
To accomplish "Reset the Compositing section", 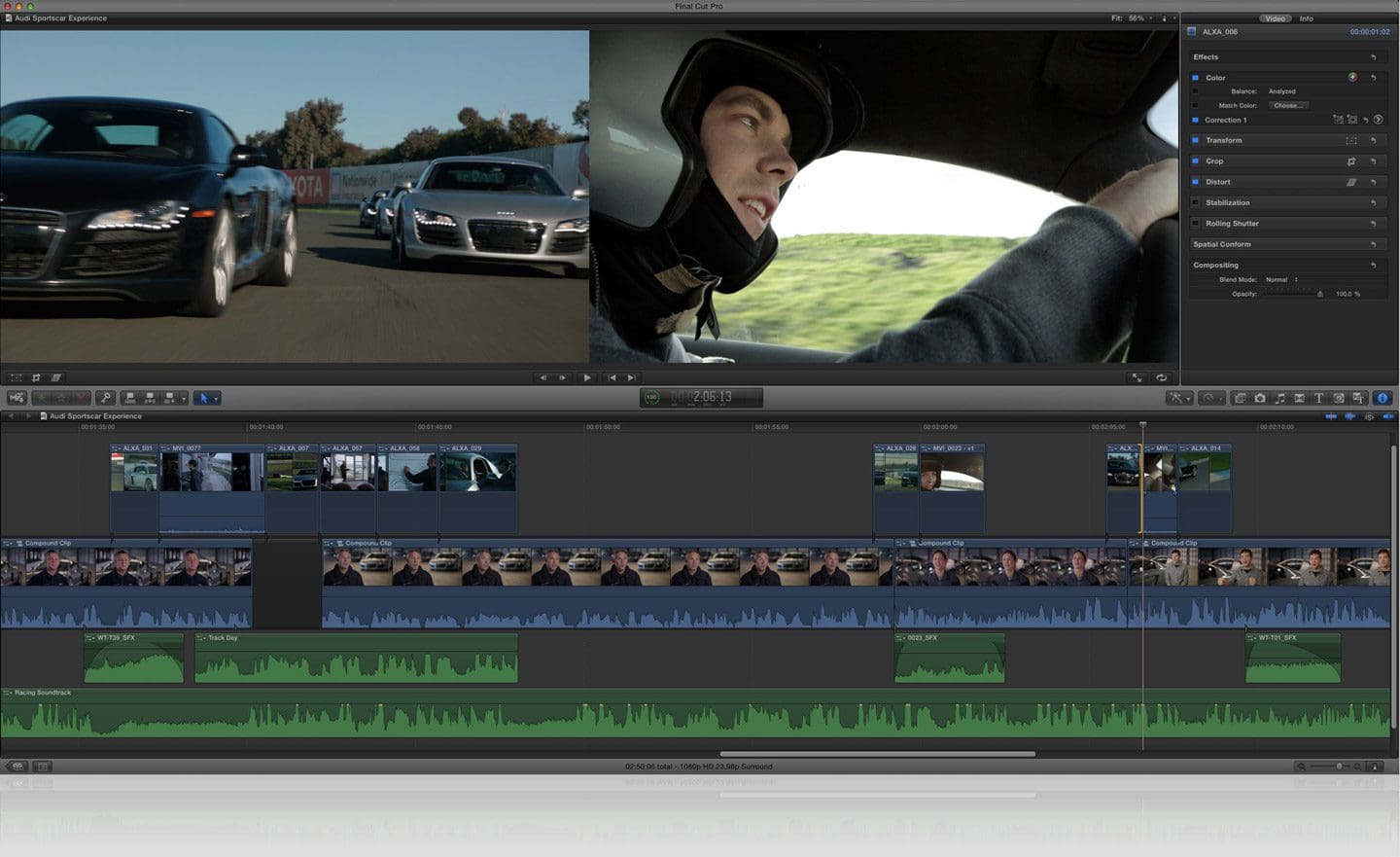I will tap(1373, 265).
